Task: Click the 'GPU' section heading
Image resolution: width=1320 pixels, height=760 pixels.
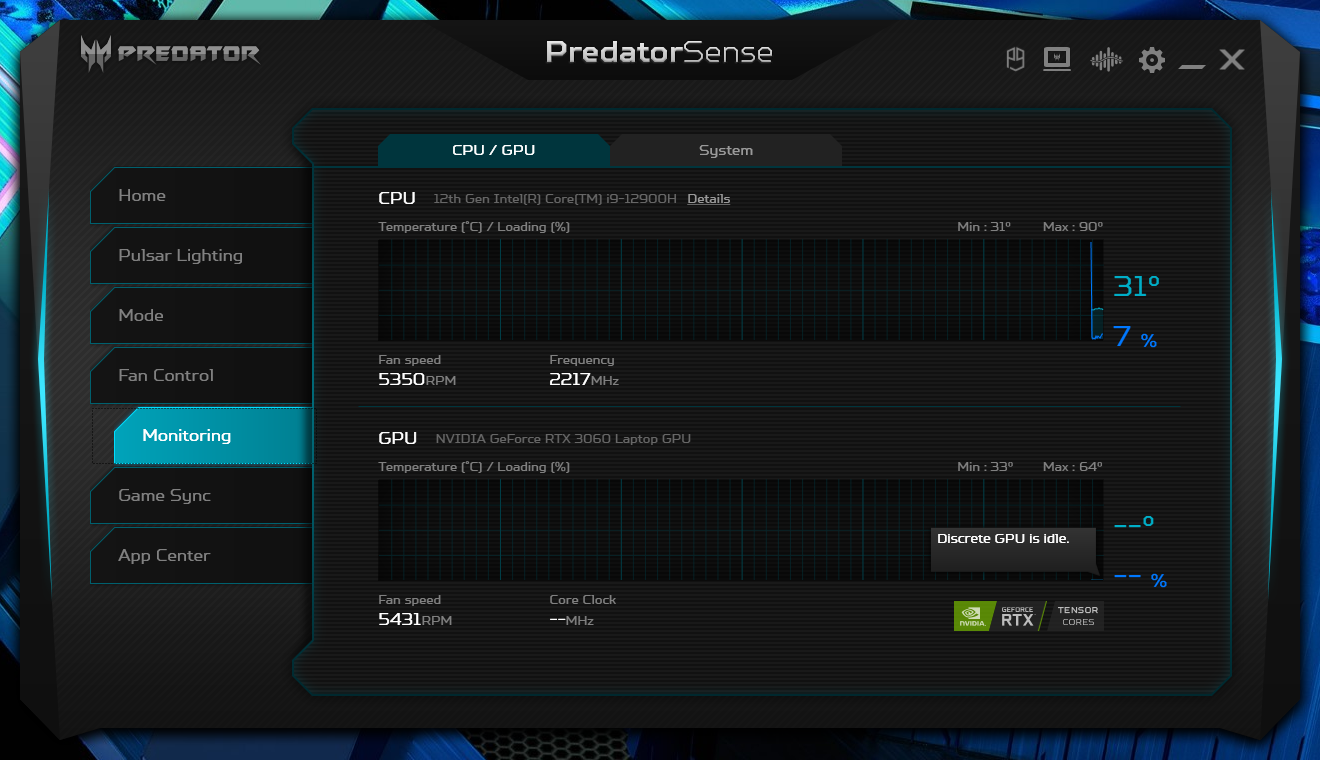Action: [x=398, y=438]
